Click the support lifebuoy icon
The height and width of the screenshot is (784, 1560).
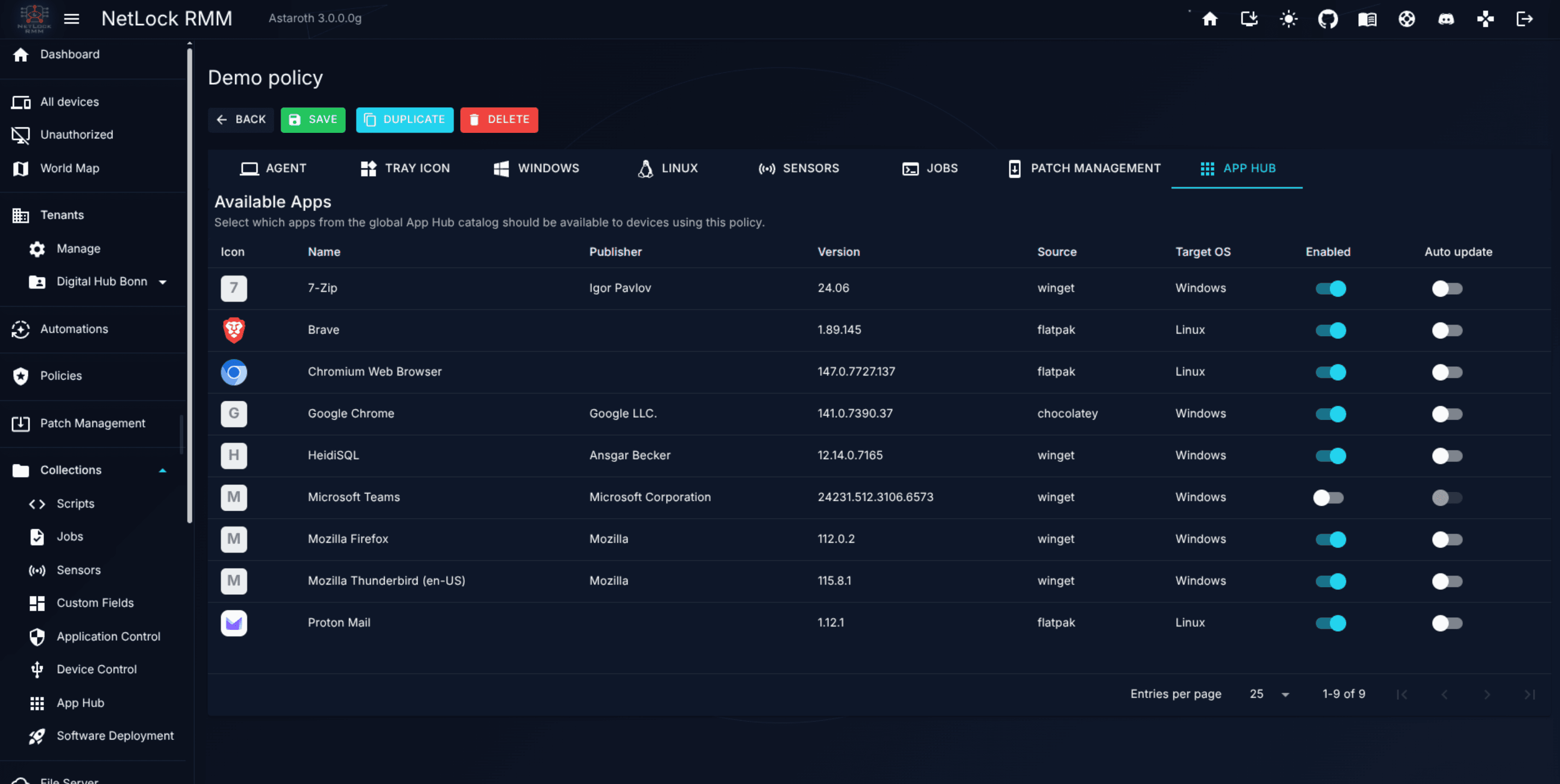[1406, 19]
